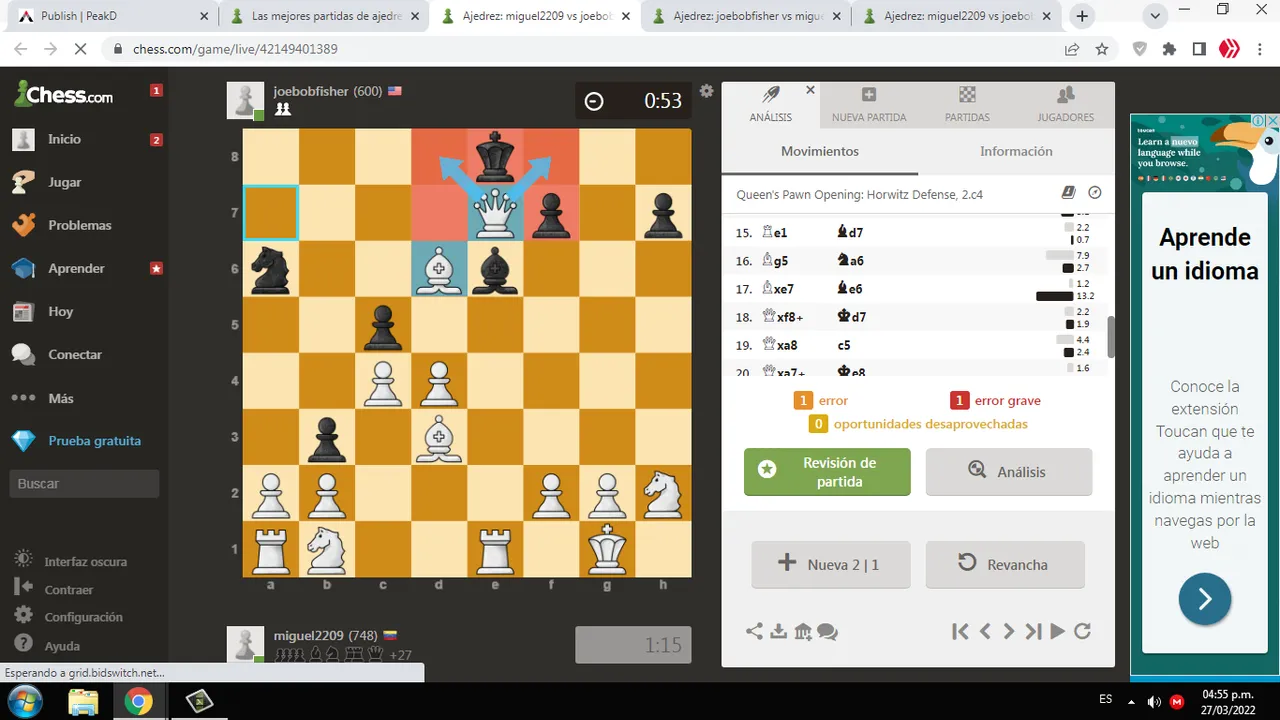The height and width of the screenshot is (720, 1280).
Task: Open the Aprender section
Action: coord(76,268)
